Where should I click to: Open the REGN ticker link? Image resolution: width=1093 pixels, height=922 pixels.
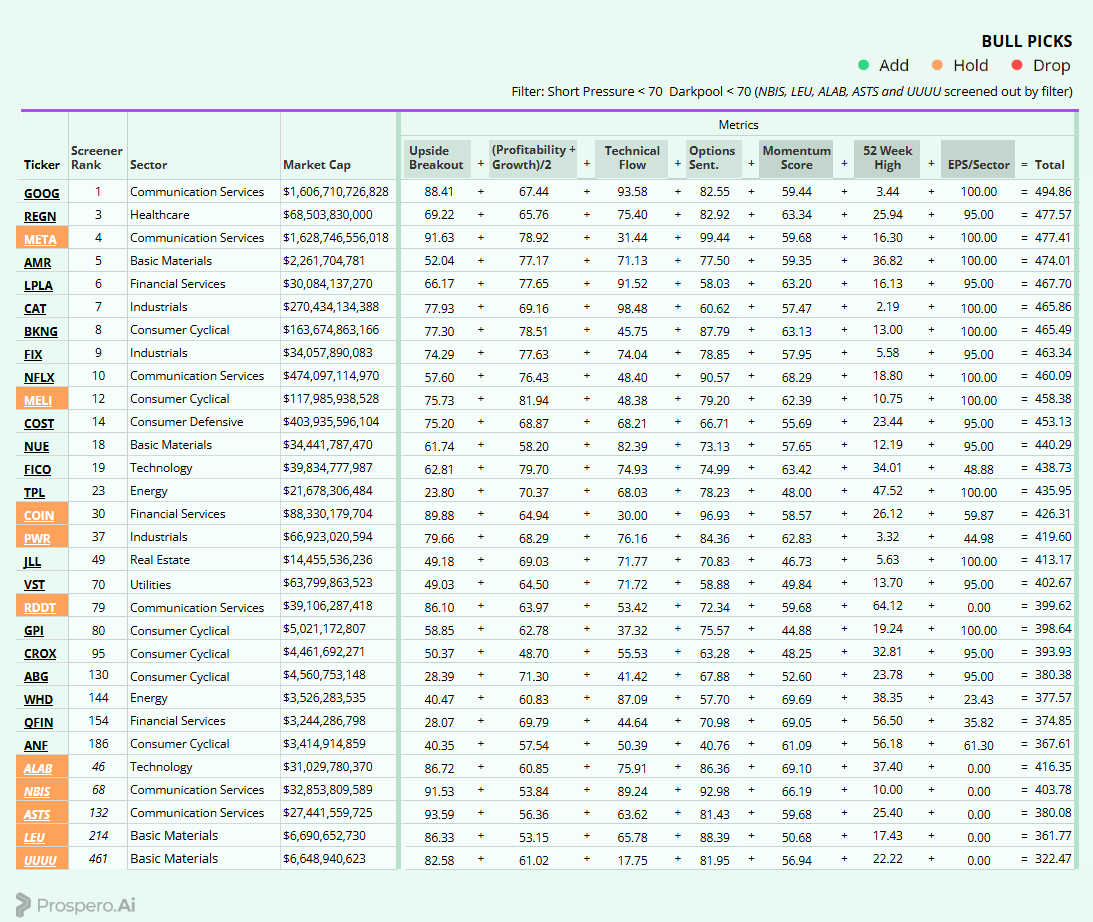[40, 216]
